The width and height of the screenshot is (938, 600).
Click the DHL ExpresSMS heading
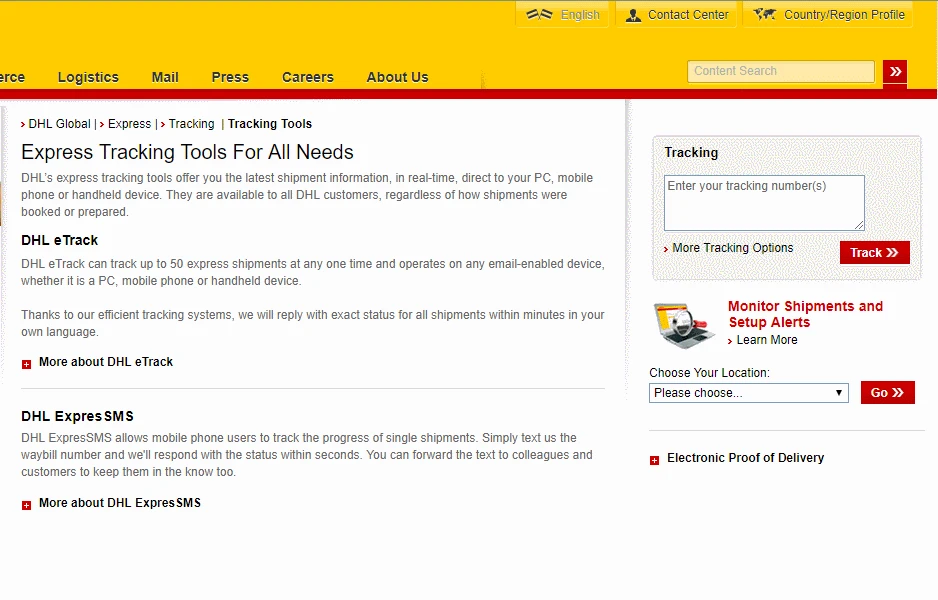coord(77,416)
